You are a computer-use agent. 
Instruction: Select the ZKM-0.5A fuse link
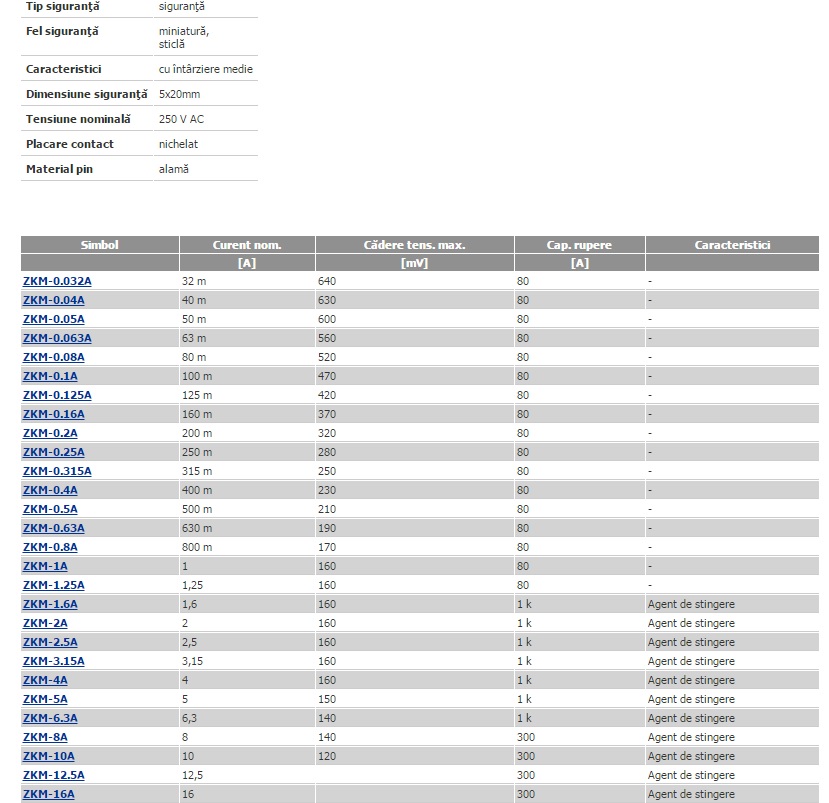point(50,509)
